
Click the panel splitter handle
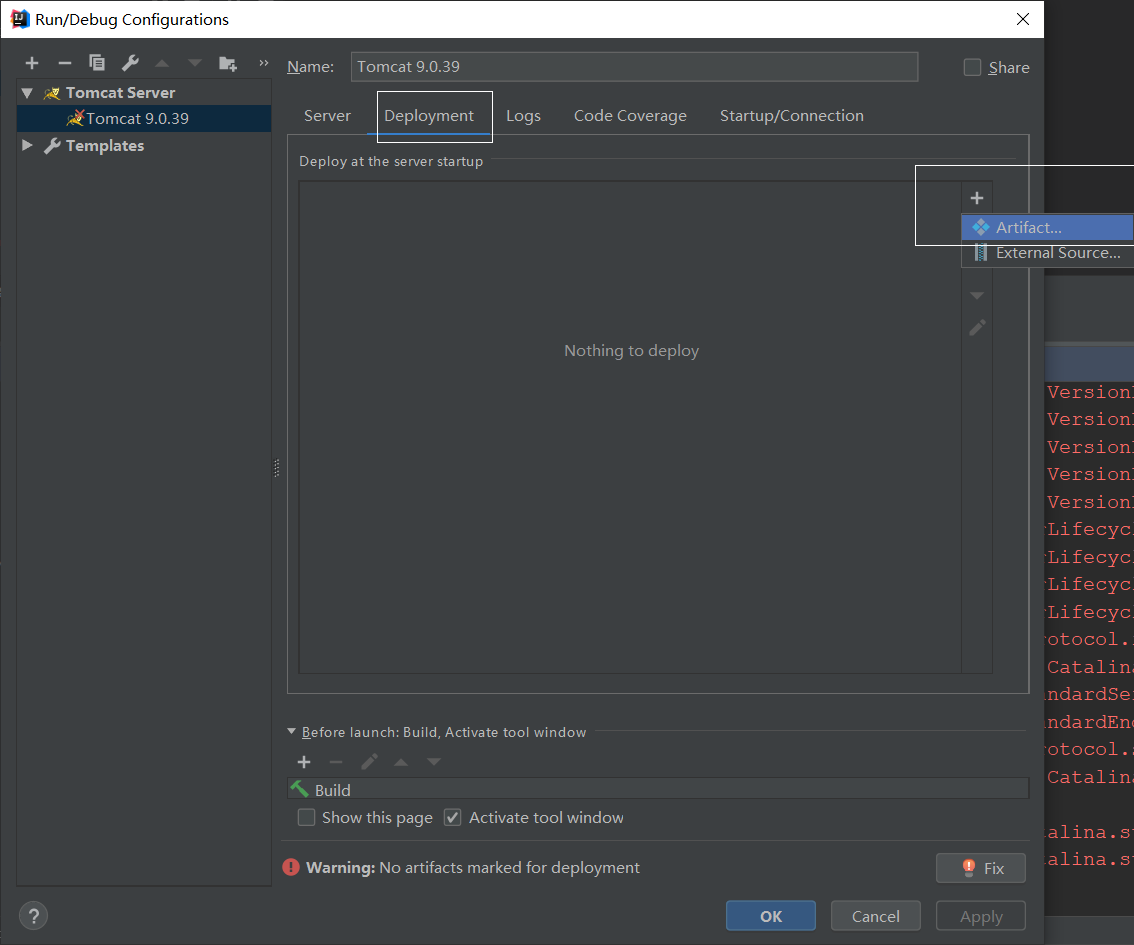click(x=277, y=469)
